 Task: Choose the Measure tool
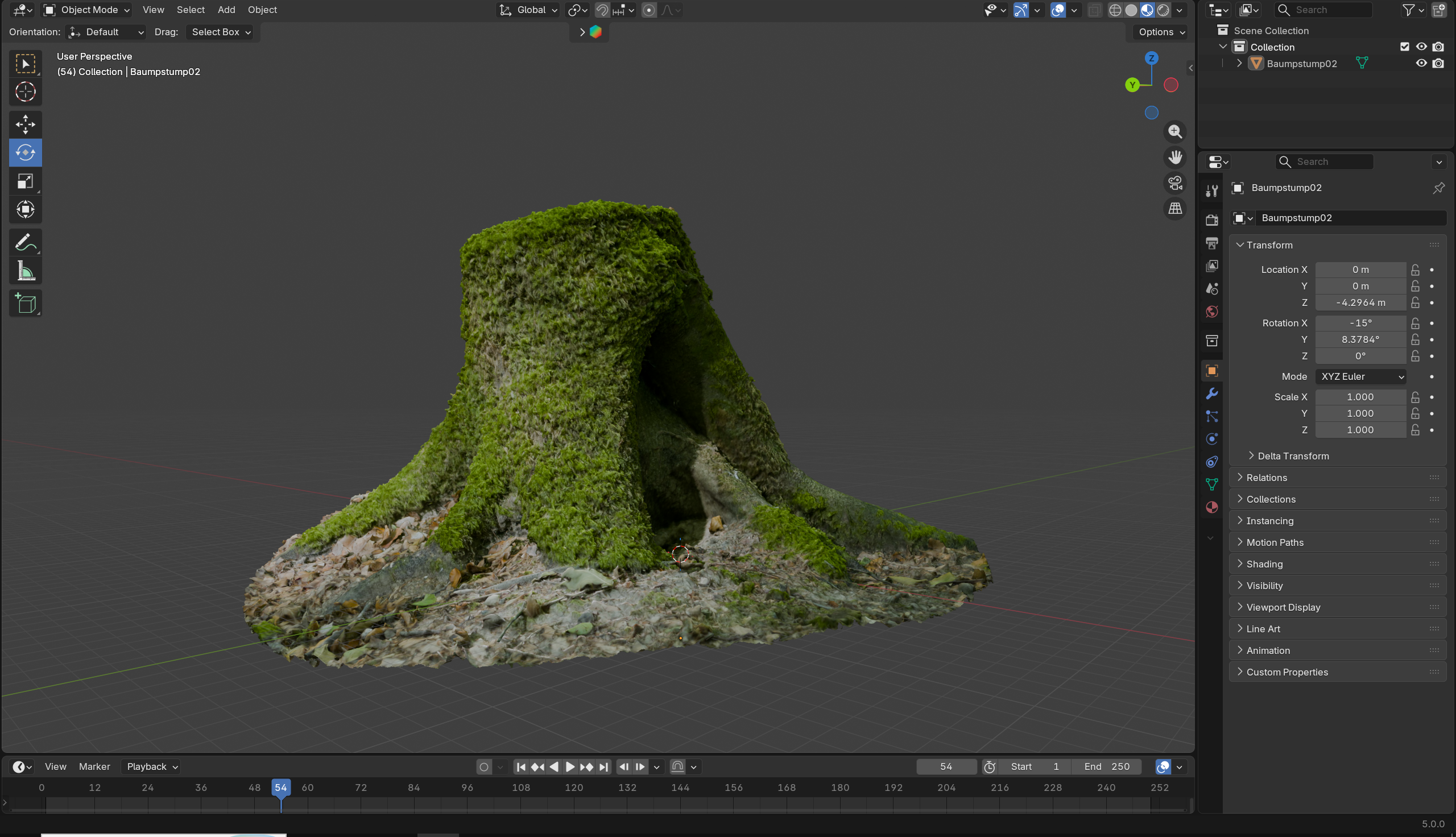(x=25, y=270)
